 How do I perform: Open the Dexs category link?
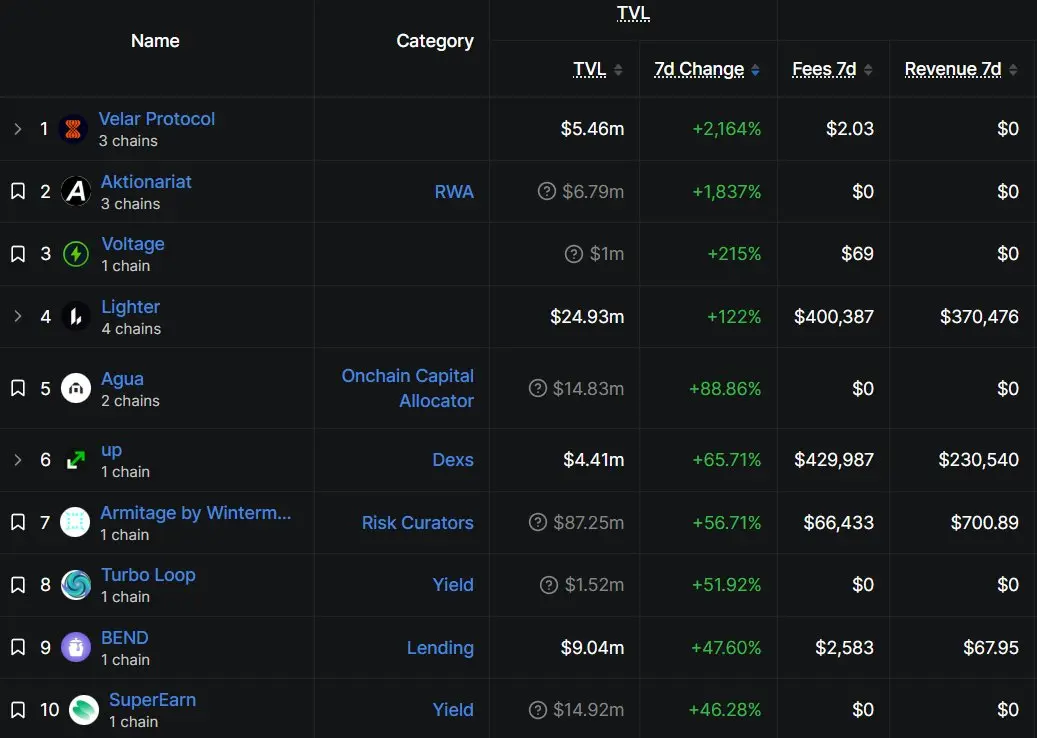click(452, 460)
